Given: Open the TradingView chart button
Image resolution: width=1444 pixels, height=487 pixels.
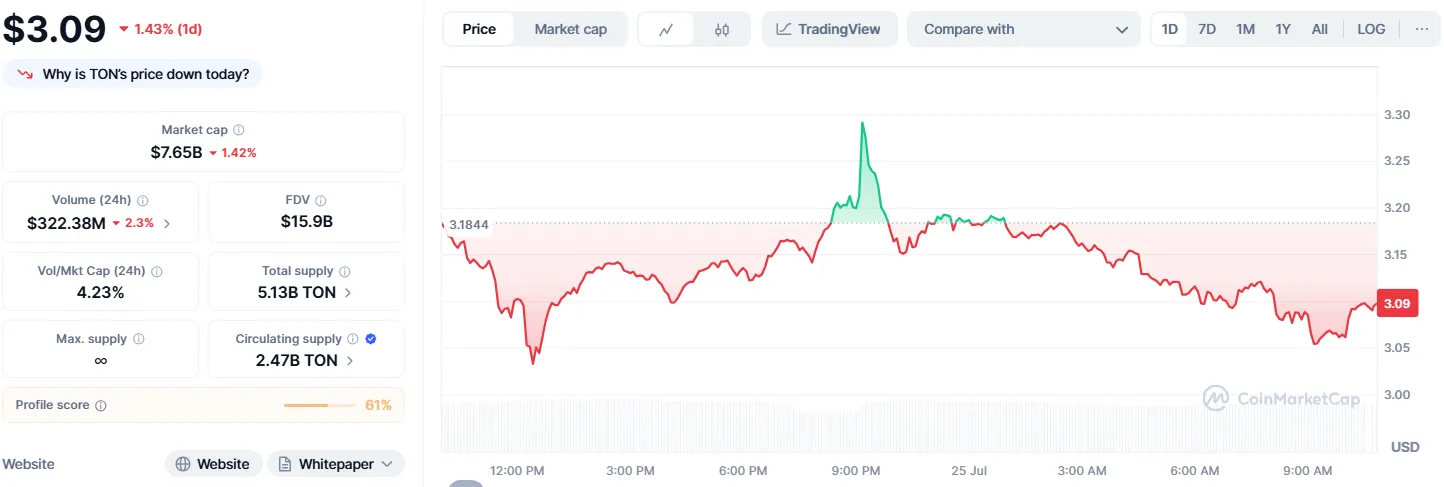Looking at the screenshot, I should coord(829,29).
